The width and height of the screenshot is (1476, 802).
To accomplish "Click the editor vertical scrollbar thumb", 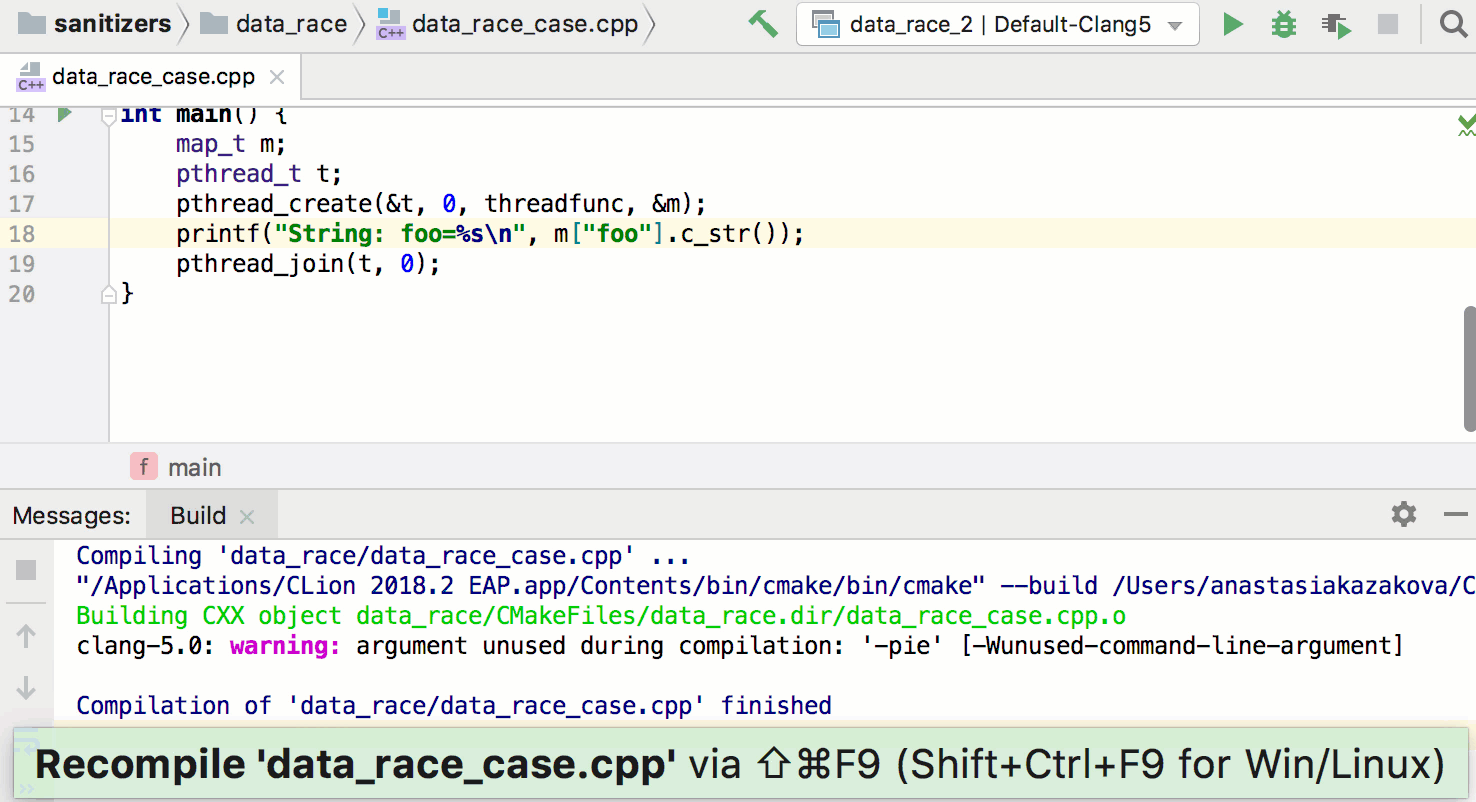I will pyautogui.click(x=1470, y=368).
